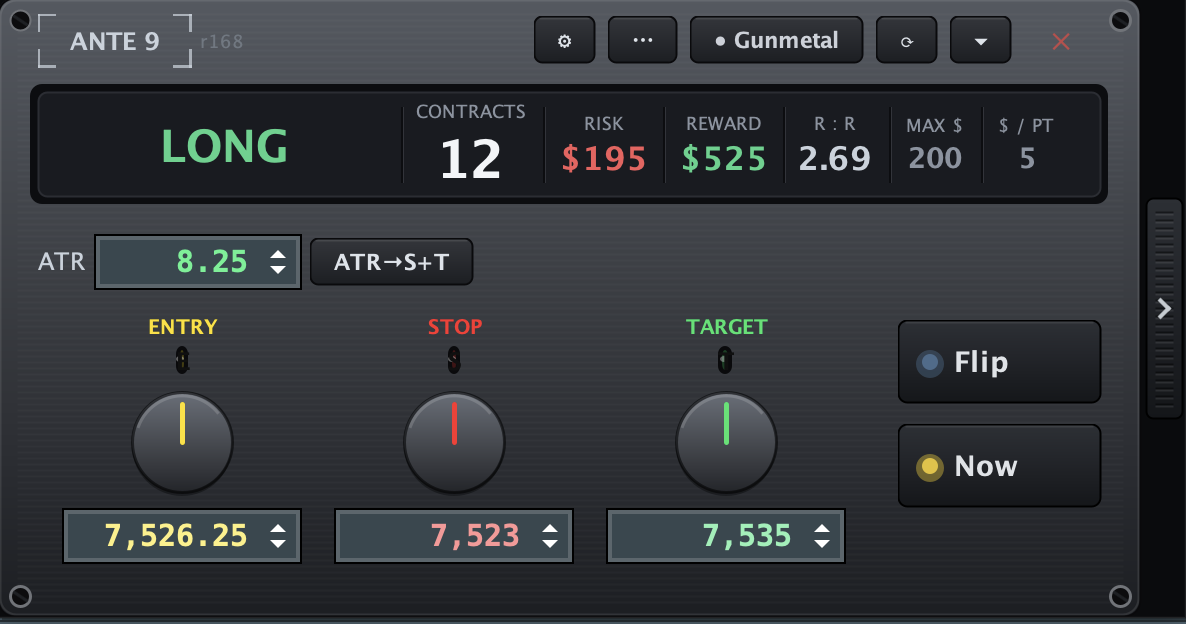Image resolution: width=1186 pixels, height=624 pixels.
Task: Click the RISK amount $195
Action: pyautogui.click(x=604, y=158)
